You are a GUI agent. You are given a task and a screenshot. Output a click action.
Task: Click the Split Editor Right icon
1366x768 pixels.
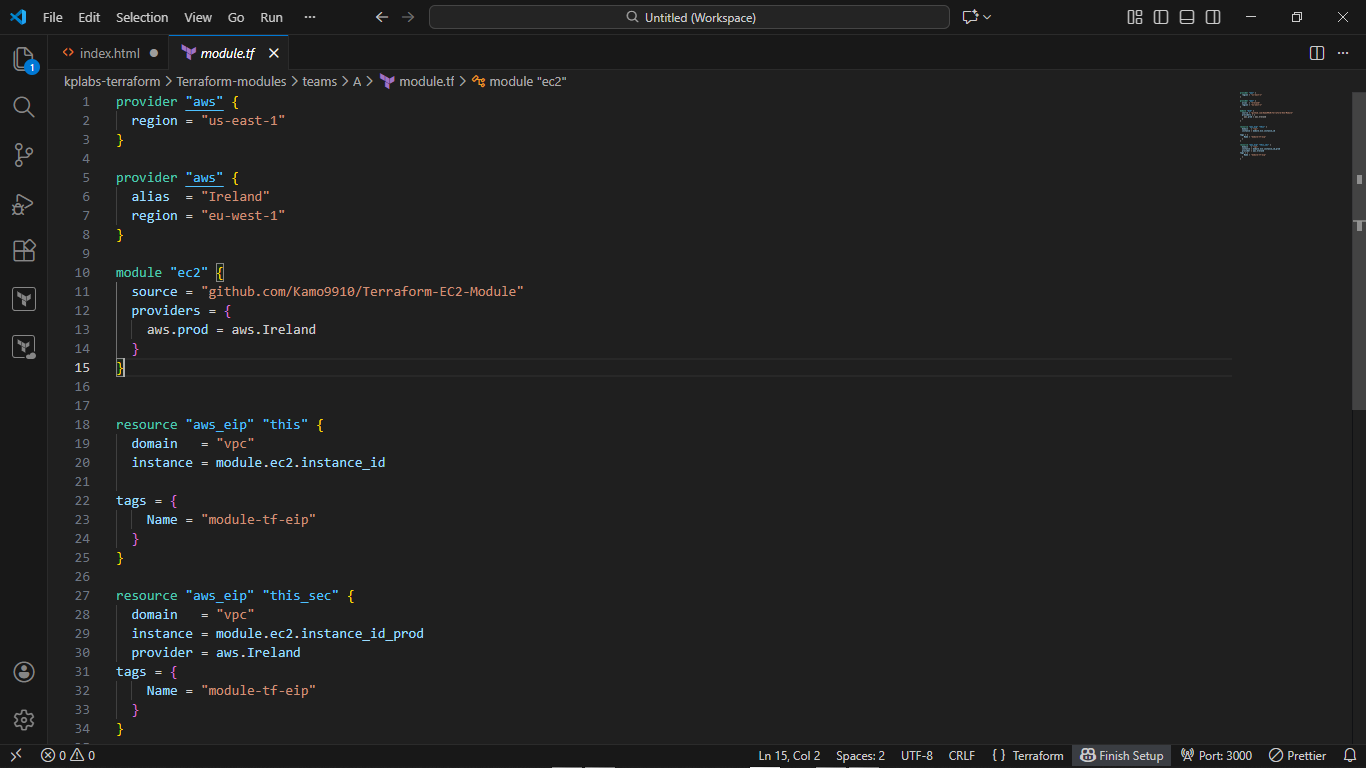[1317, 53]
